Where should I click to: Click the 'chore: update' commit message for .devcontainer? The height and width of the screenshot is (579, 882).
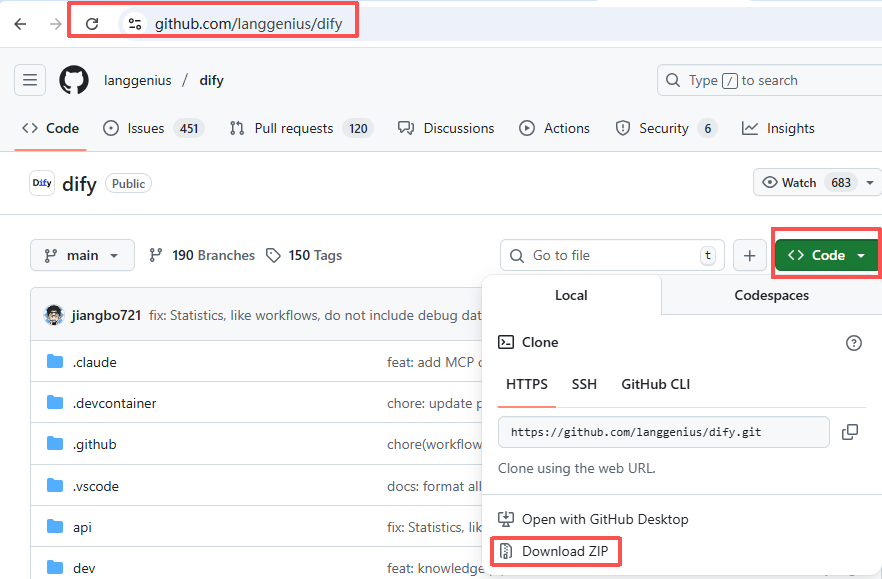(x=434, y=403)
